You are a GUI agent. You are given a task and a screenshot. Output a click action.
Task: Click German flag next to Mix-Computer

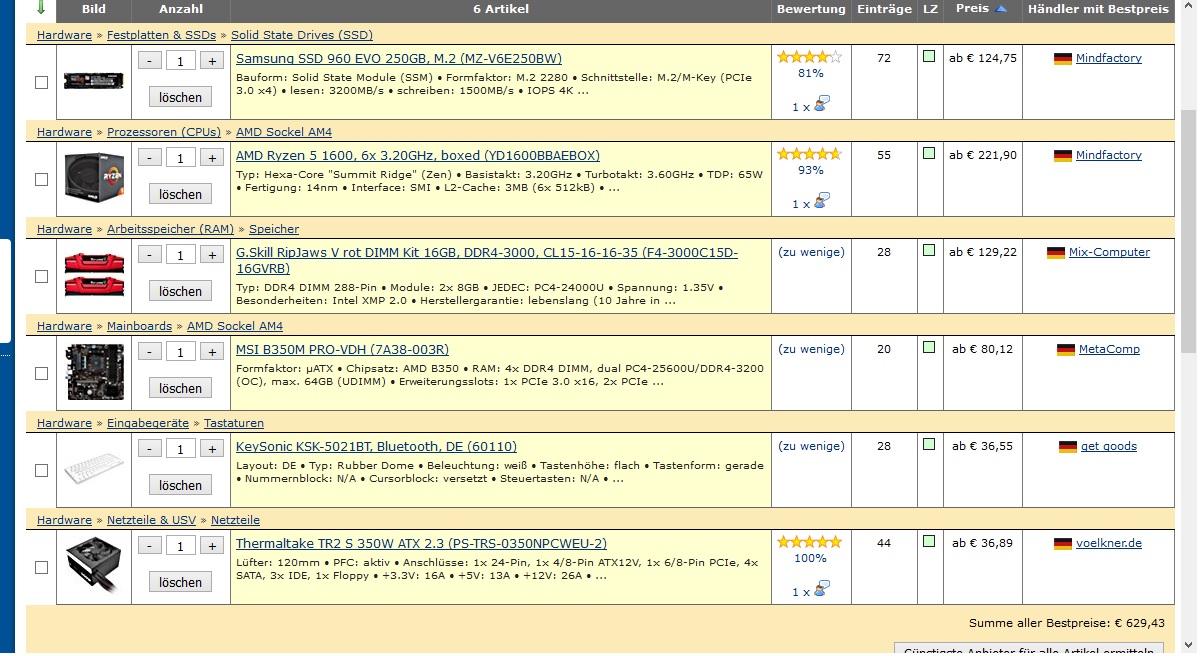click(1056, 253)
